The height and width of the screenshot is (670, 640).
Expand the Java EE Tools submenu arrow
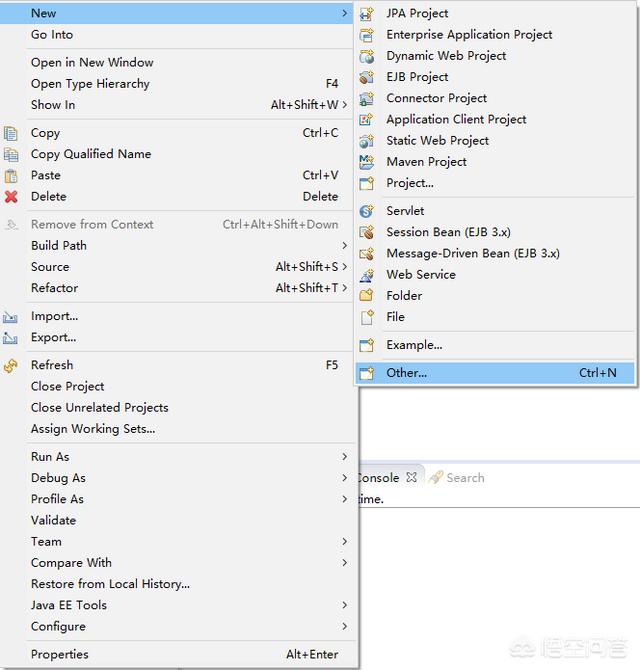(344, 605)
